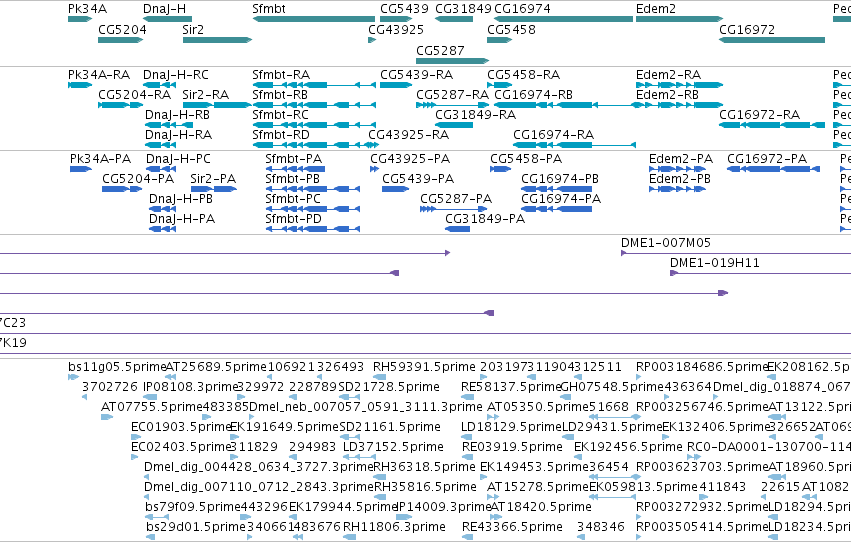Viewport: 851px width, 542px height.
Task: Click the AT18420.5prime EST label
Action: [541, 507]
